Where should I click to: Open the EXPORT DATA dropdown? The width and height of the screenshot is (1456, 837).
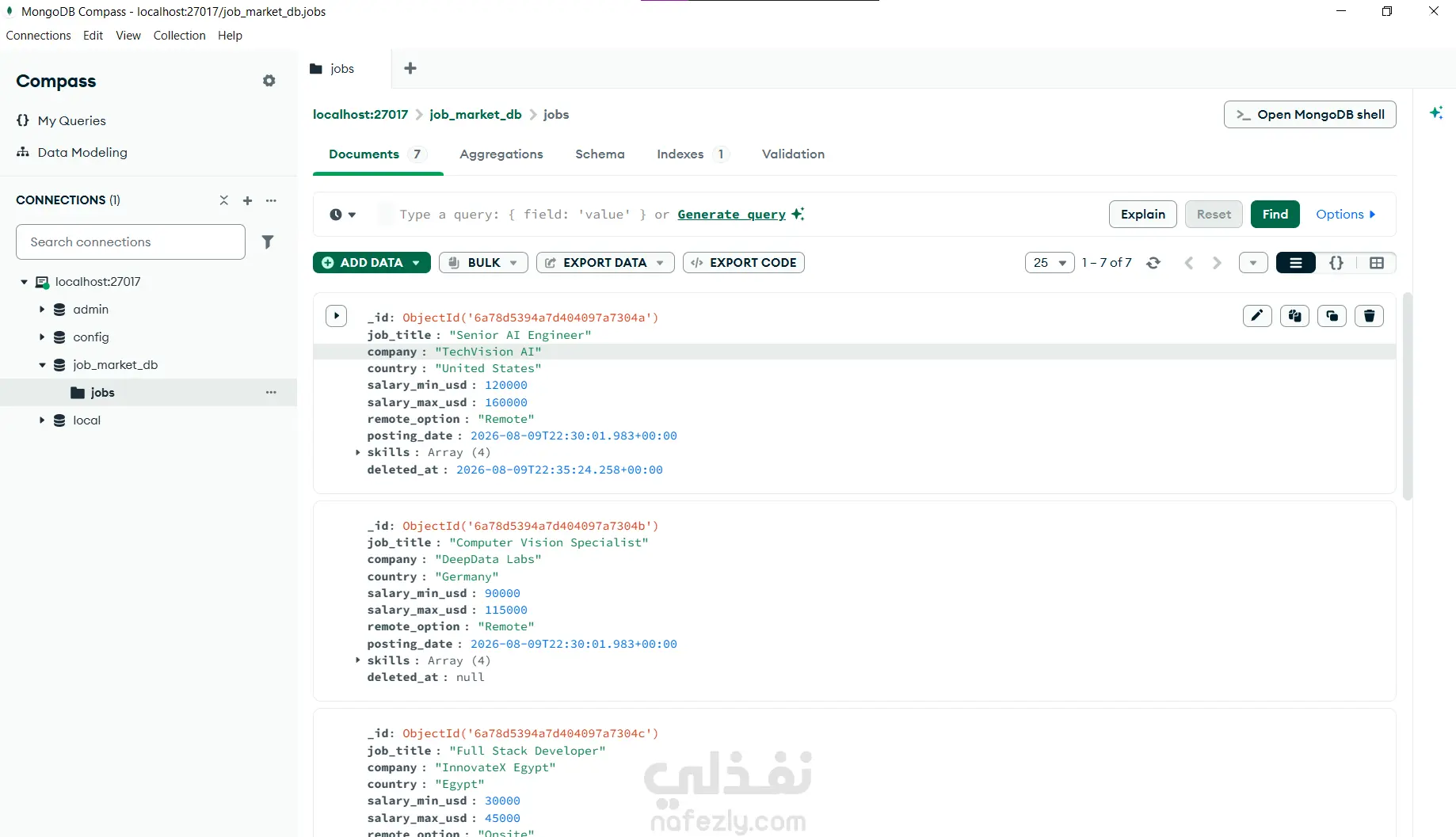coord(605,263)
